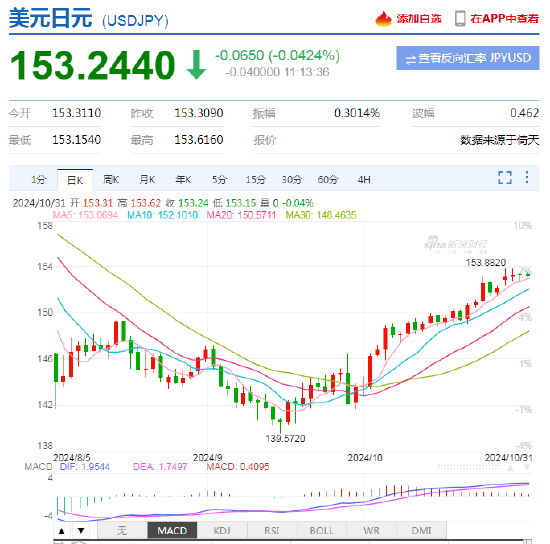Select the KDJ indicator
The height and width of the screenshot is (544, 550).
pos(222,530)
